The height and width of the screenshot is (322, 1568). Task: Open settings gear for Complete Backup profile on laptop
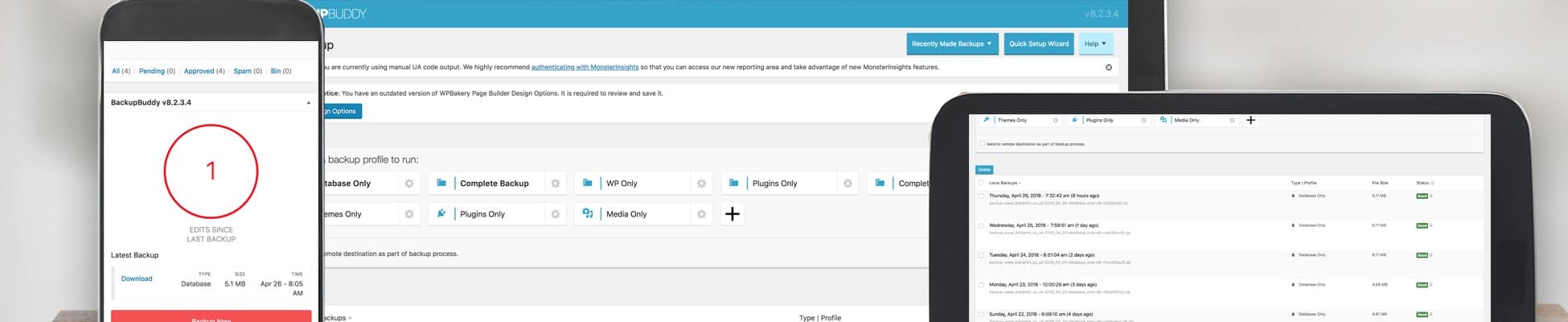coord(556,184)
